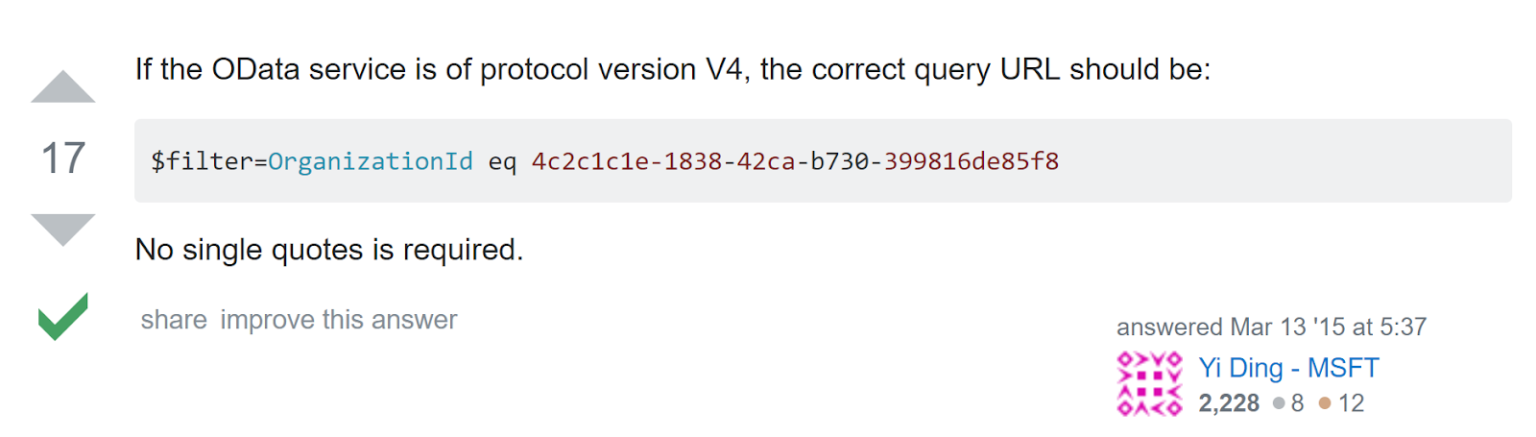This screenshot has height=437, width=1536.
Task: Click the 2,228 reputation score
Action: [1229, 404]
